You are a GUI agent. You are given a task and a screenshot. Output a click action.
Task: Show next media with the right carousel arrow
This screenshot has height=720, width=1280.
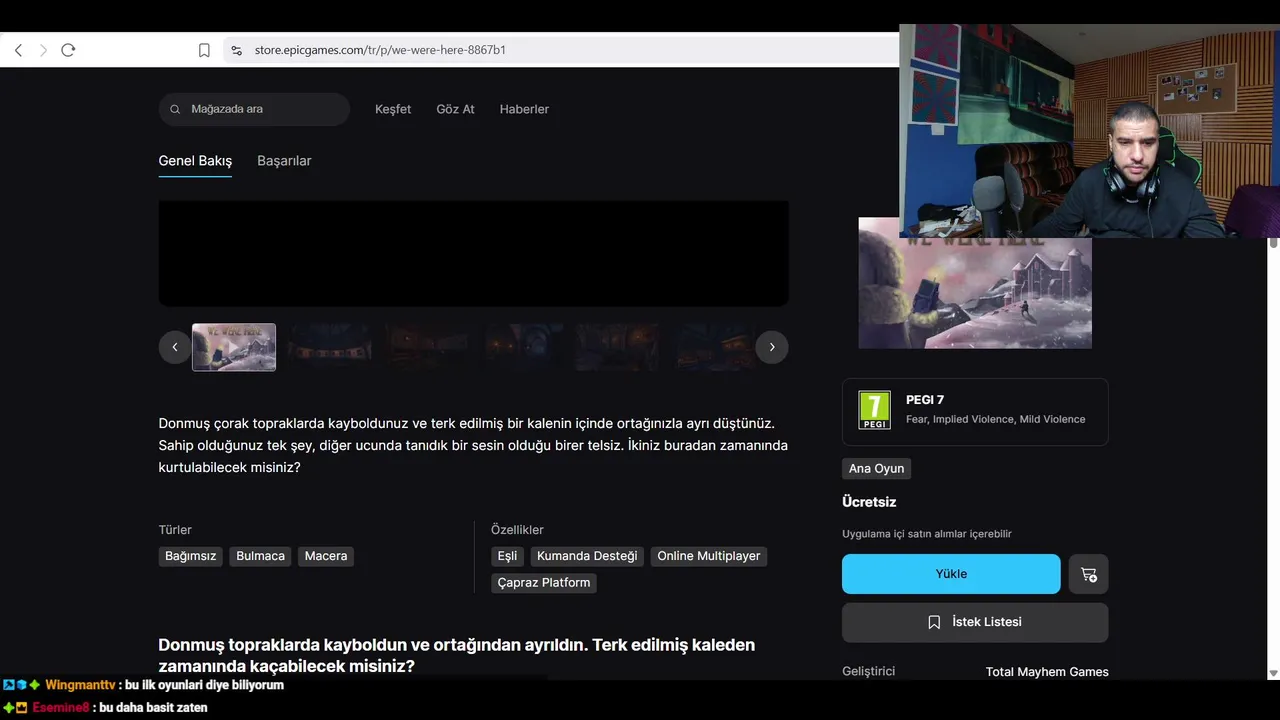click(772, 347)
